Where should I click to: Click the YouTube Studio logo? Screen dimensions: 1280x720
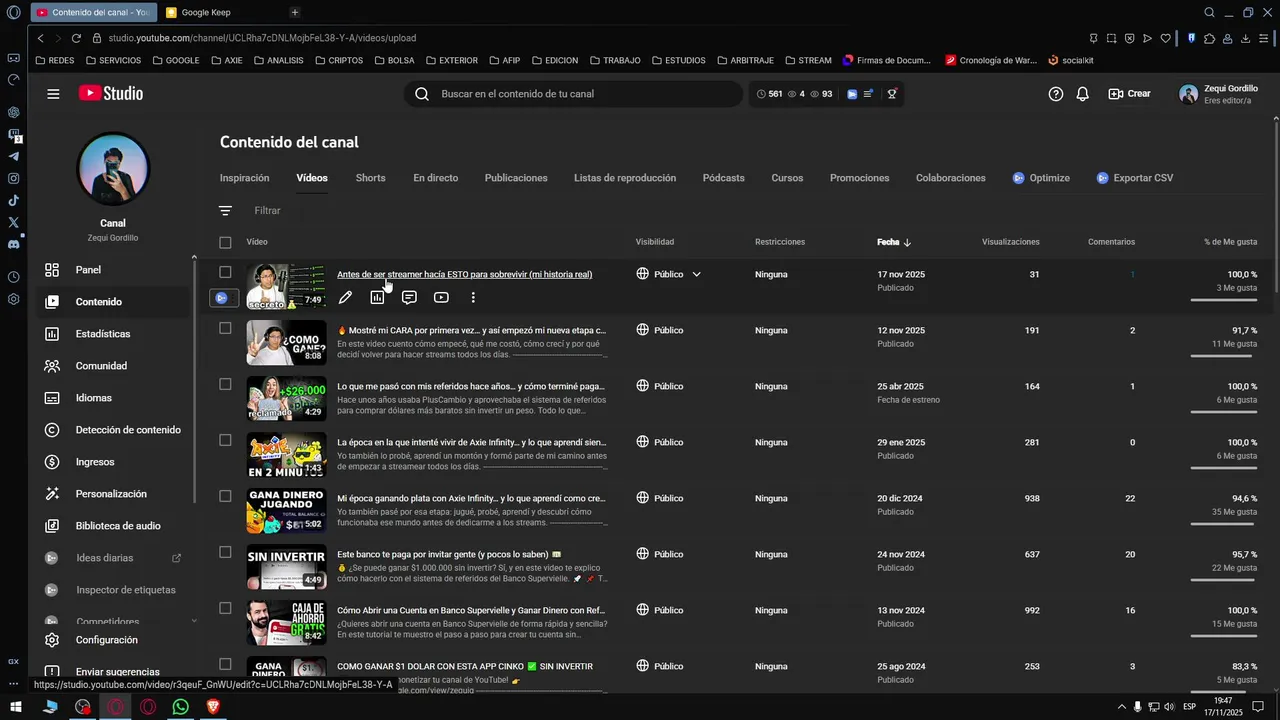click(x=111, y=93)
